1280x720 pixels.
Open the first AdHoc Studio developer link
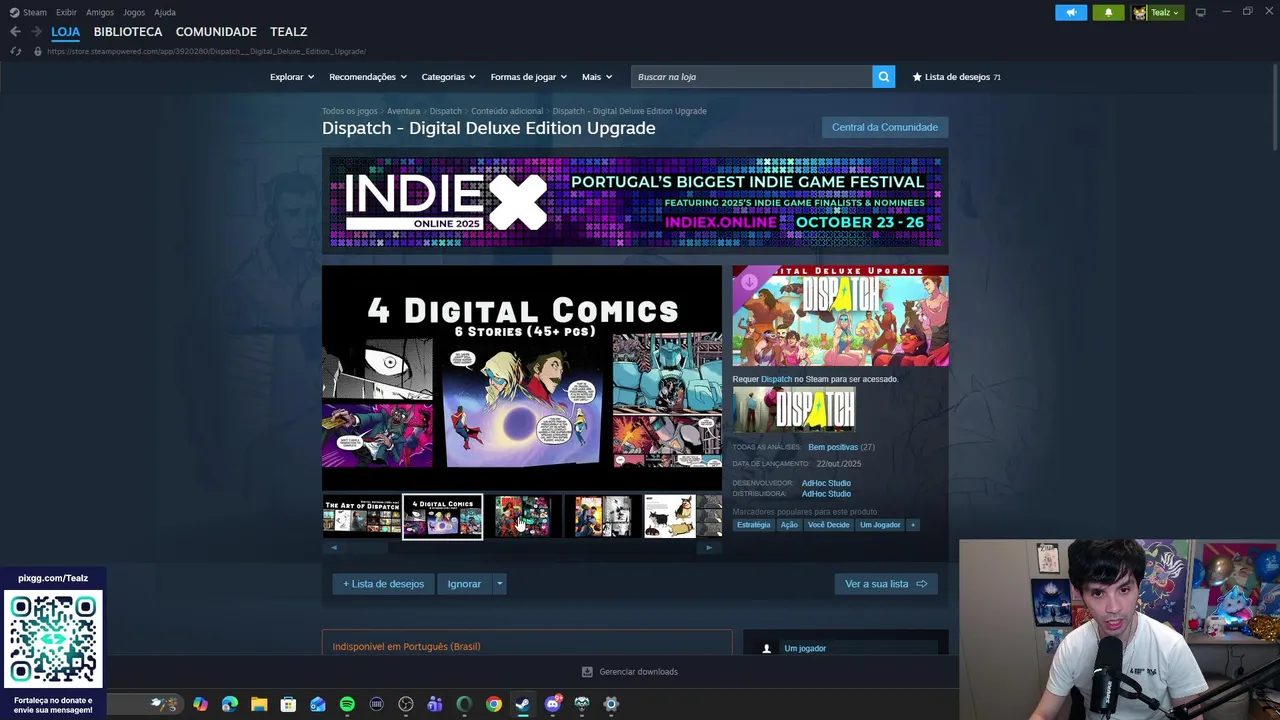(826, 483)
